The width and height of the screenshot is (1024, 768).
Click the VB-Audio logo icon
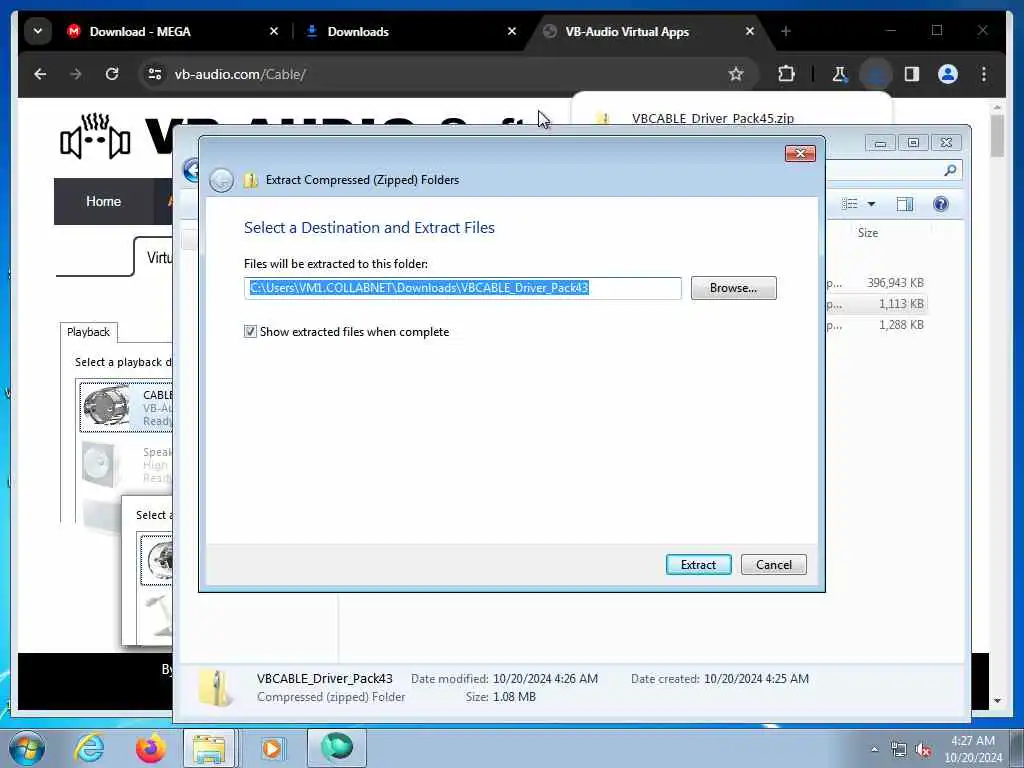95,136
